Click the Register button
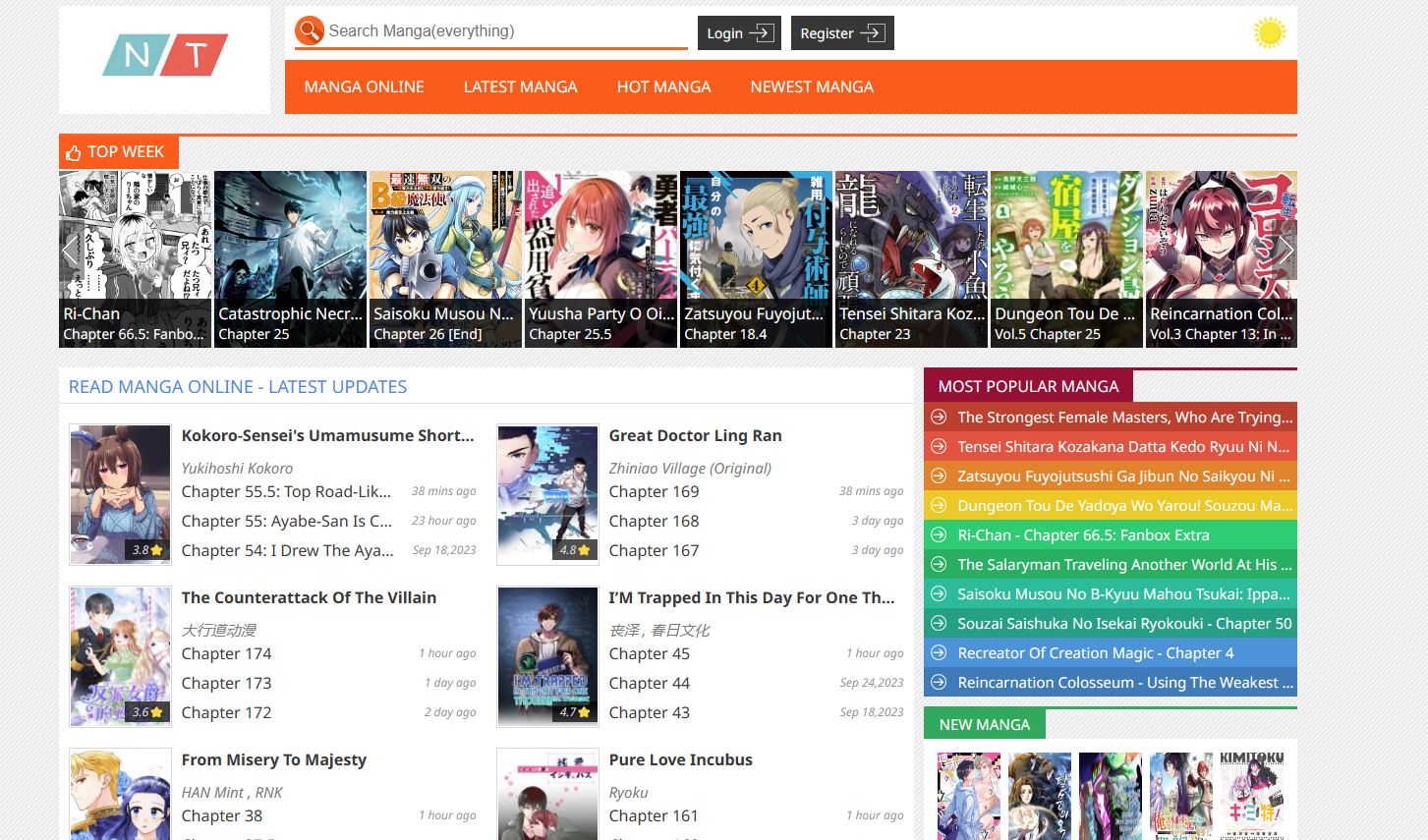 842,33
